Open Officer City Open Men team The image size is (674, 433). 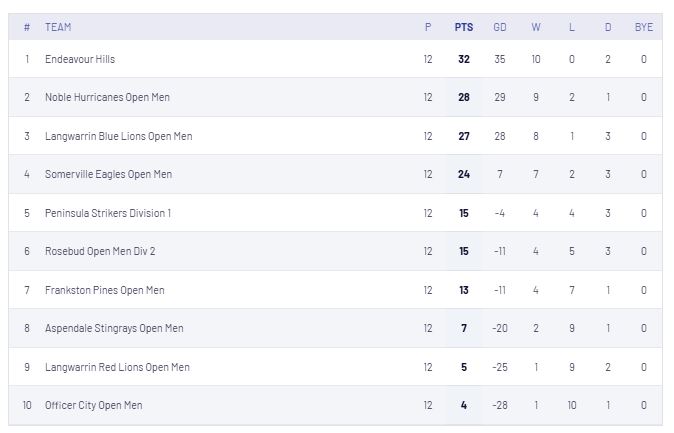click(93, 405)
